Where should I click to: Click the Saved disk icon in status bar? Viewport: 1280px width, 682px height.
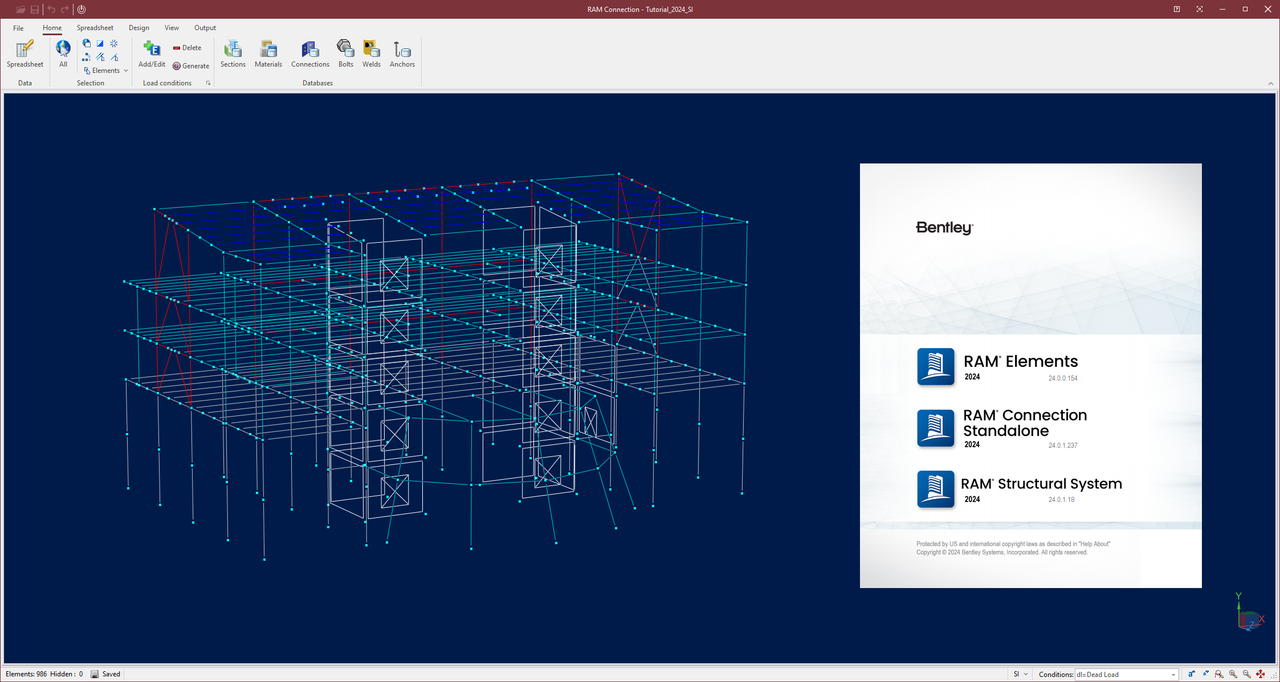tap(95, 674)
